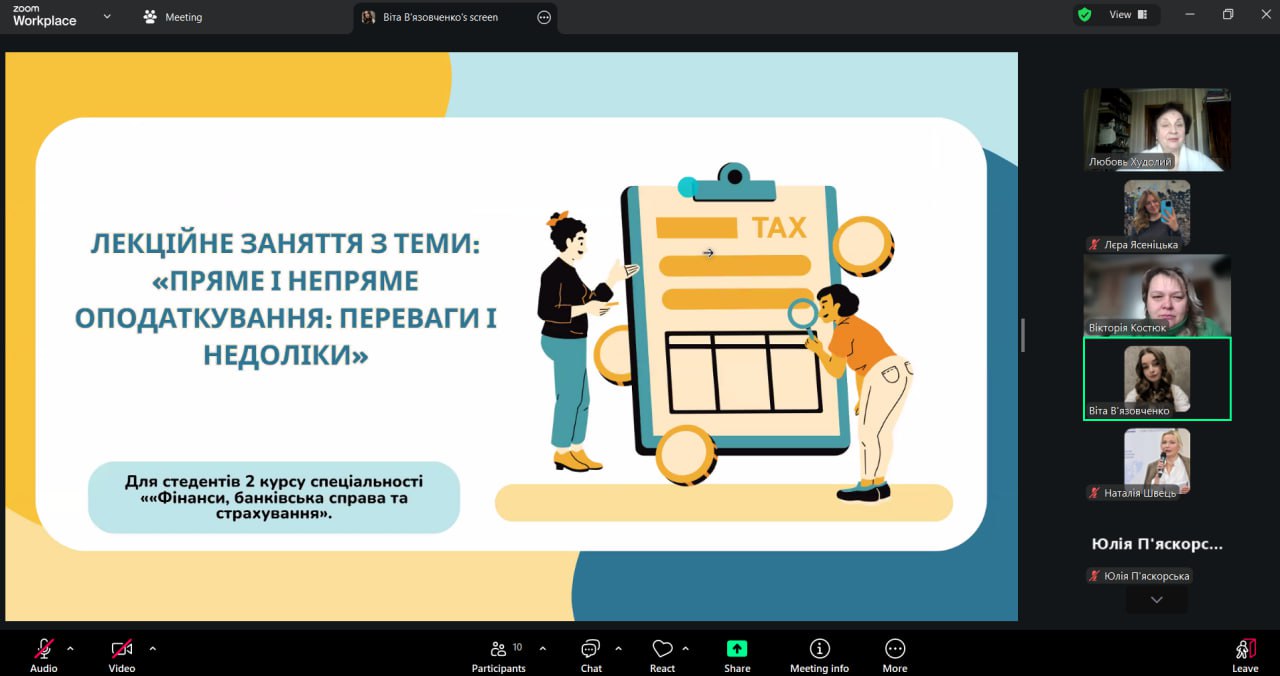Open View layout menu

point(1129,15)
